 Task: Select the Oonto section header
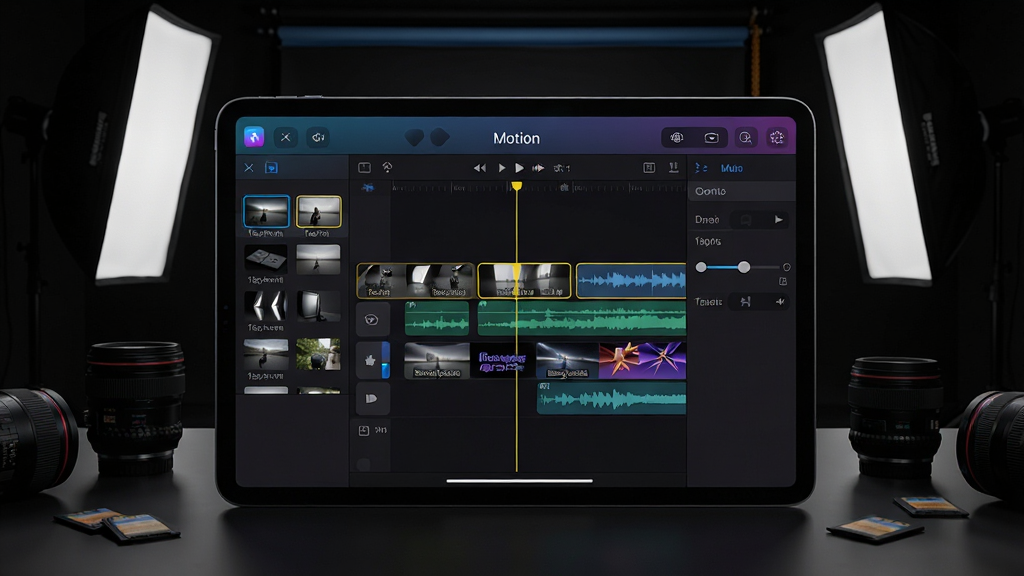tap(741, 191)
